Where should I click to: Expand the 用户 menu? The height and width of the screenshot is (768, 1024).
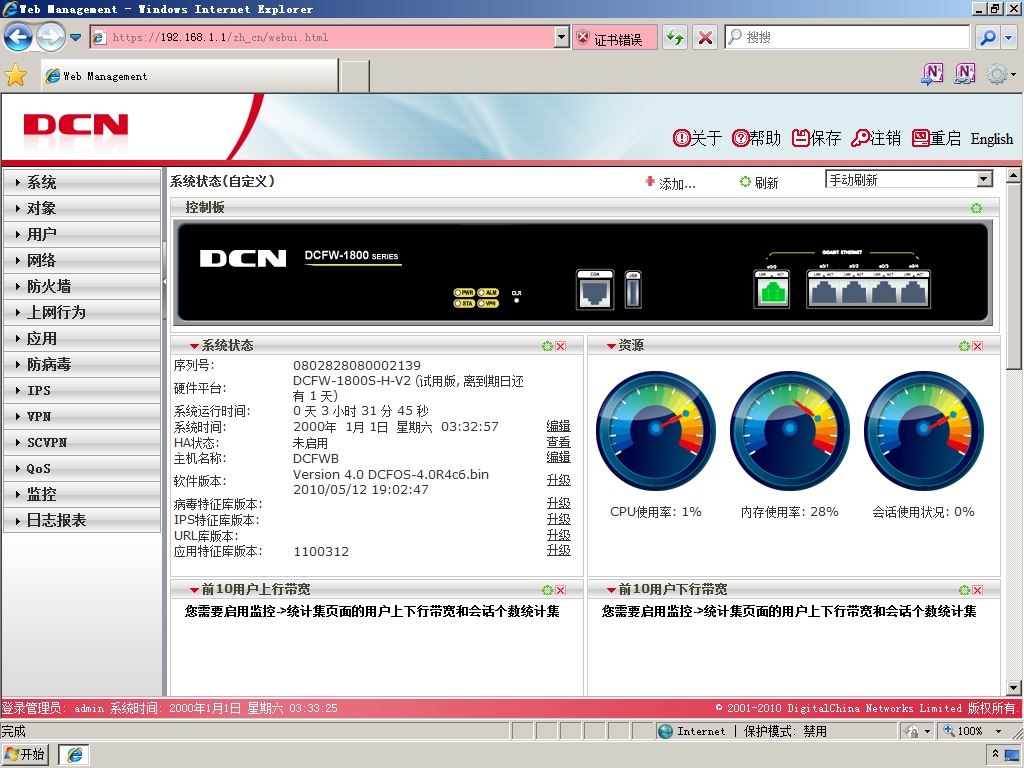[82, 234]
